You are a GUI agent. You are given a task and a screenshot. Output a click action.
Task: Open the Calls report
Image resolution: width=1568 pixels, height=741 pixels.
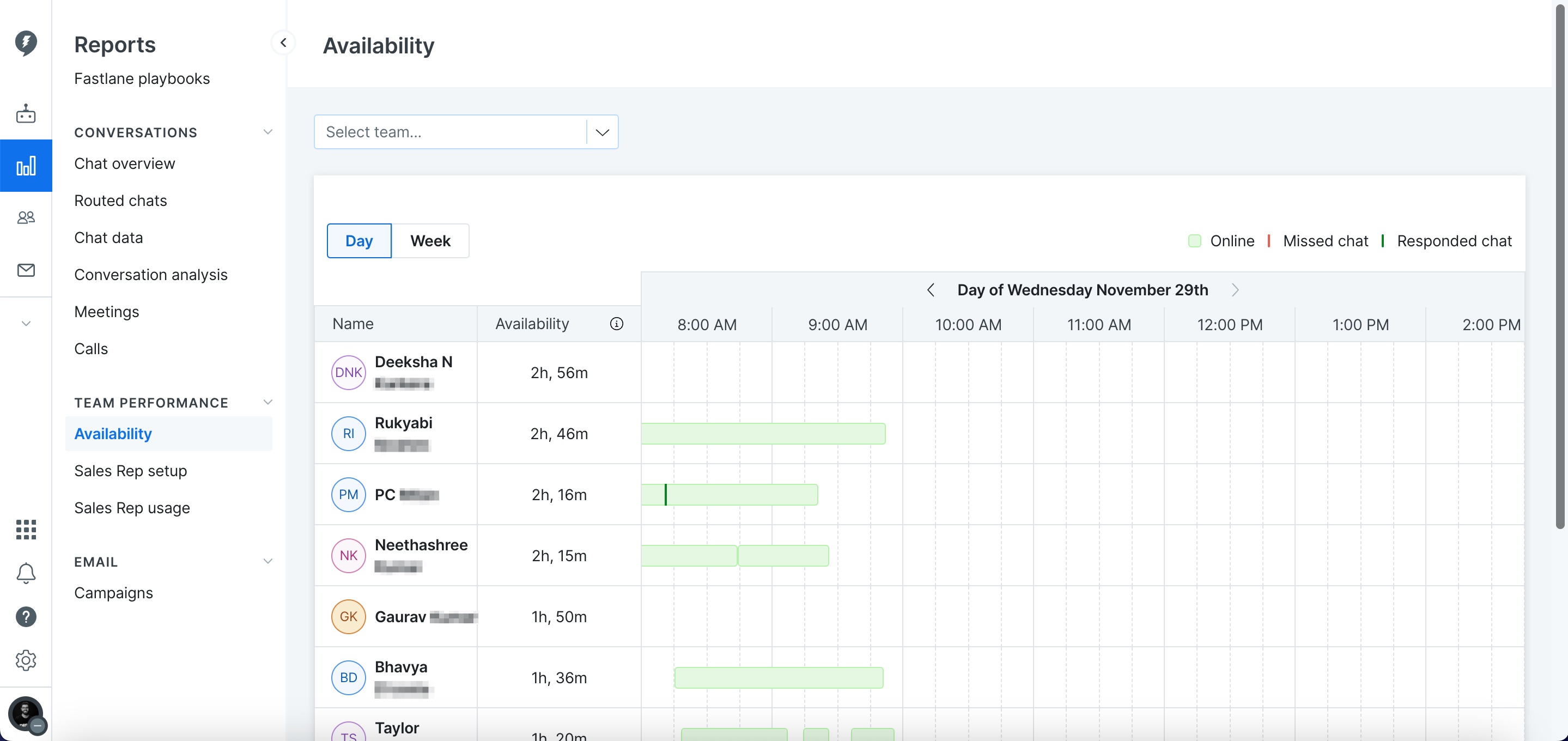pyautogui.click(x=90, y=349)
